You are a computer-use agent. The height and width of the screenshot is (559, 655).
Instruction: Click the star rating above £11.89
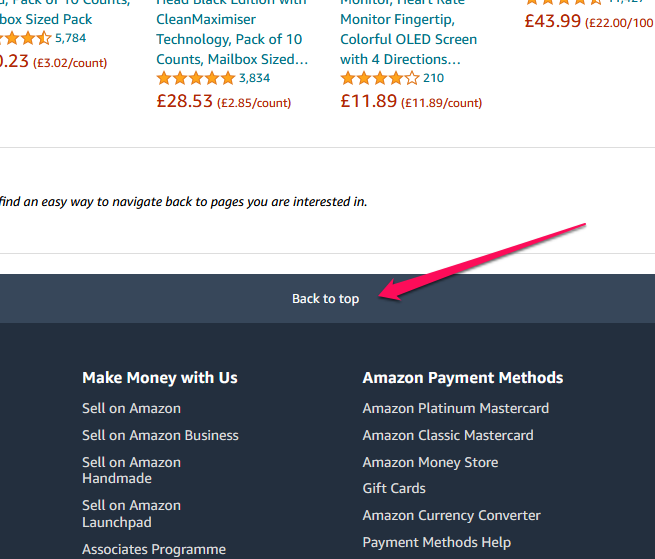click(x=379, y=78)
